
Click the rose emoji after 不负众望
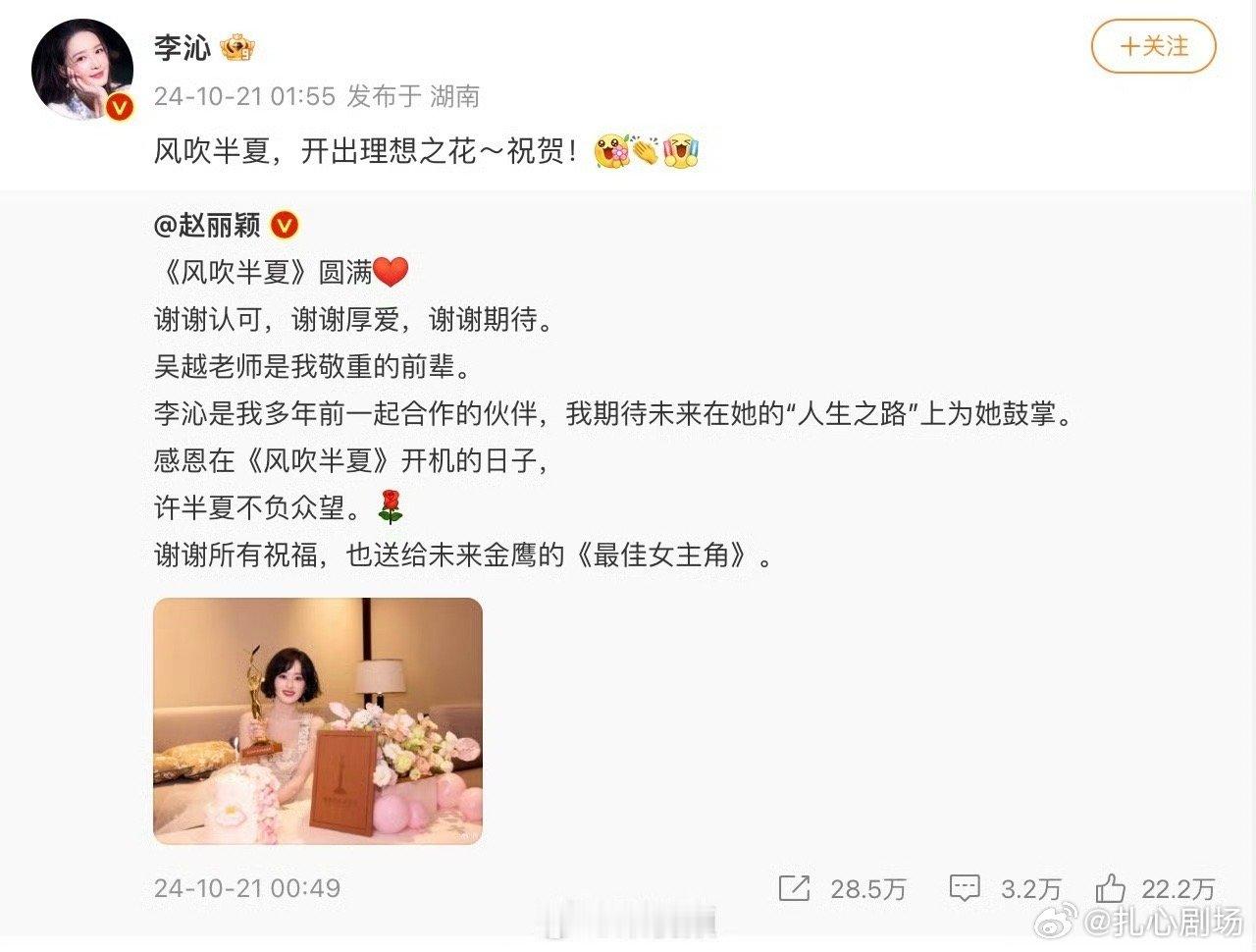point(390,507)
